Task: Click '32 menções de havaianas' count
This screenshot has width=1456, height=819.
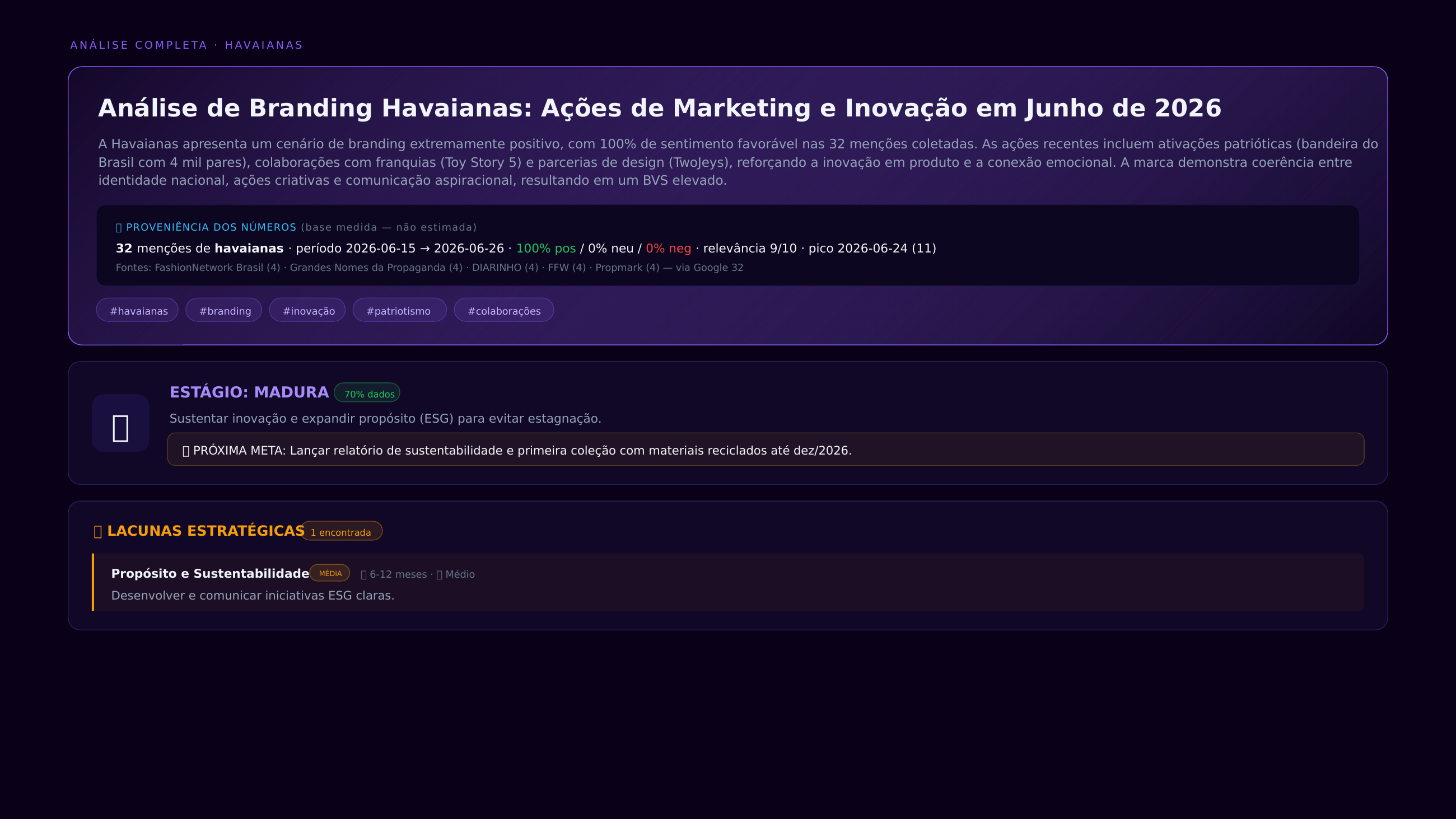Action: coord(199,249)
